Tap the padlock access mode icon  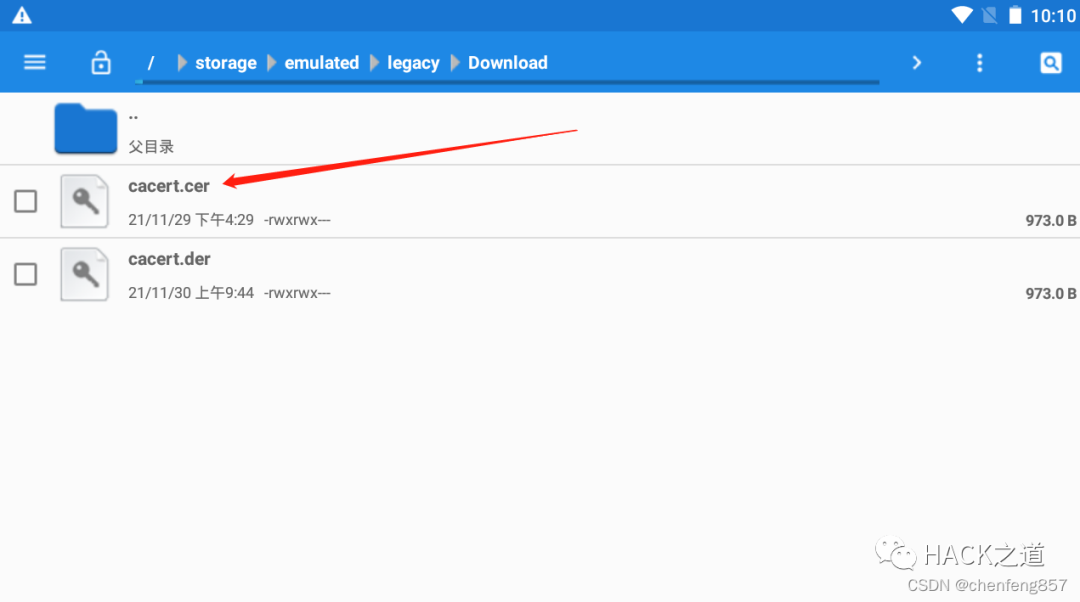click(101, 63)
